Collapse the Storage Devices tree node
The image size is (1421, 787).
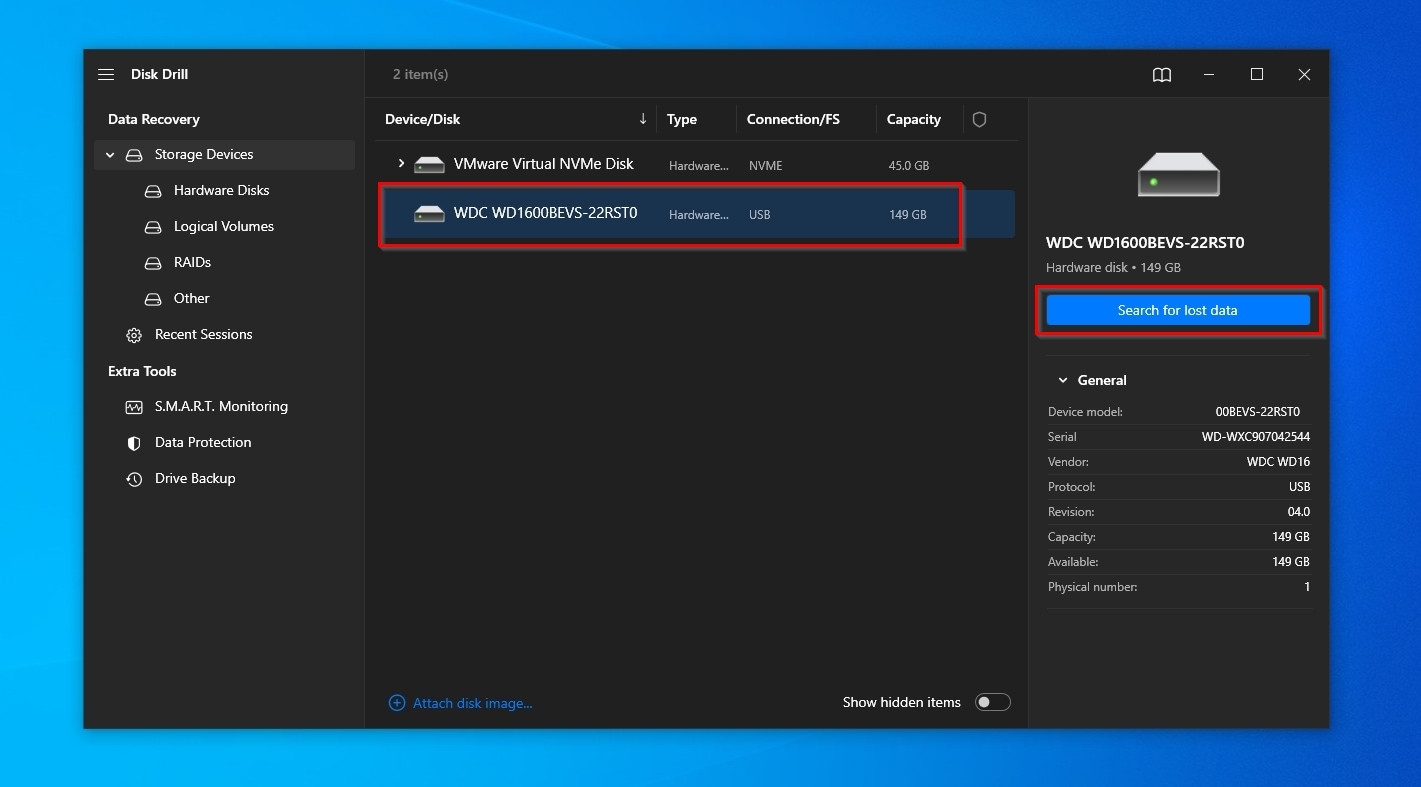(x=110, y=155)
